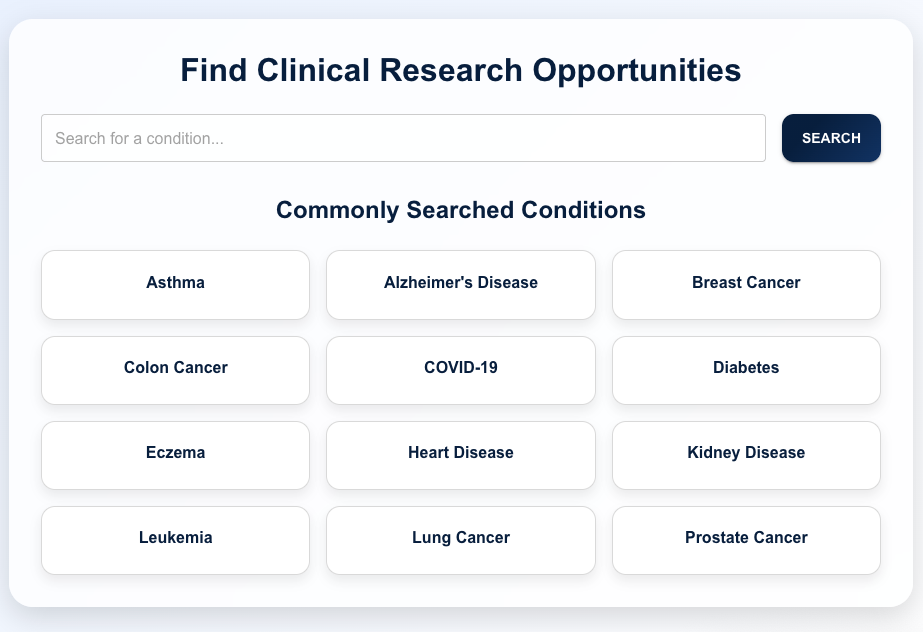Pick Diabetes from common conditions

(746, 369)
